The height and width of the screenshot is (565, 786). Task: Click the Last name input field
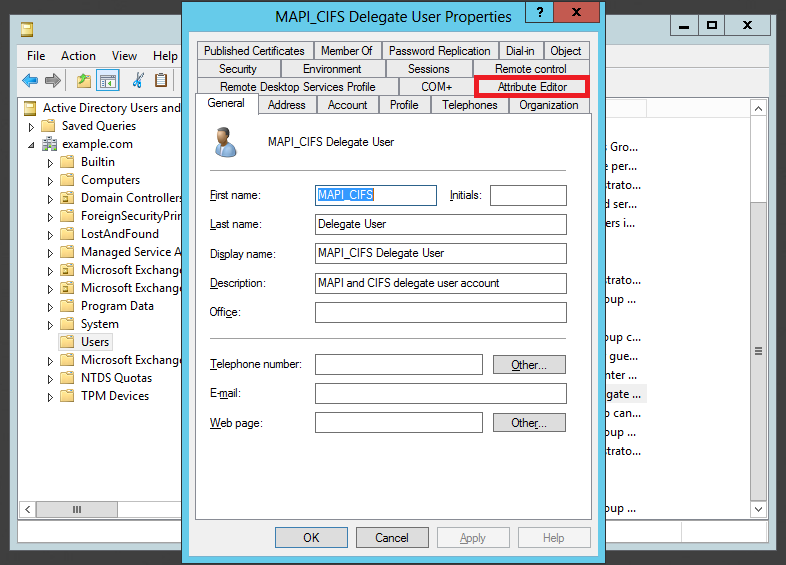(x=441, y=224)
